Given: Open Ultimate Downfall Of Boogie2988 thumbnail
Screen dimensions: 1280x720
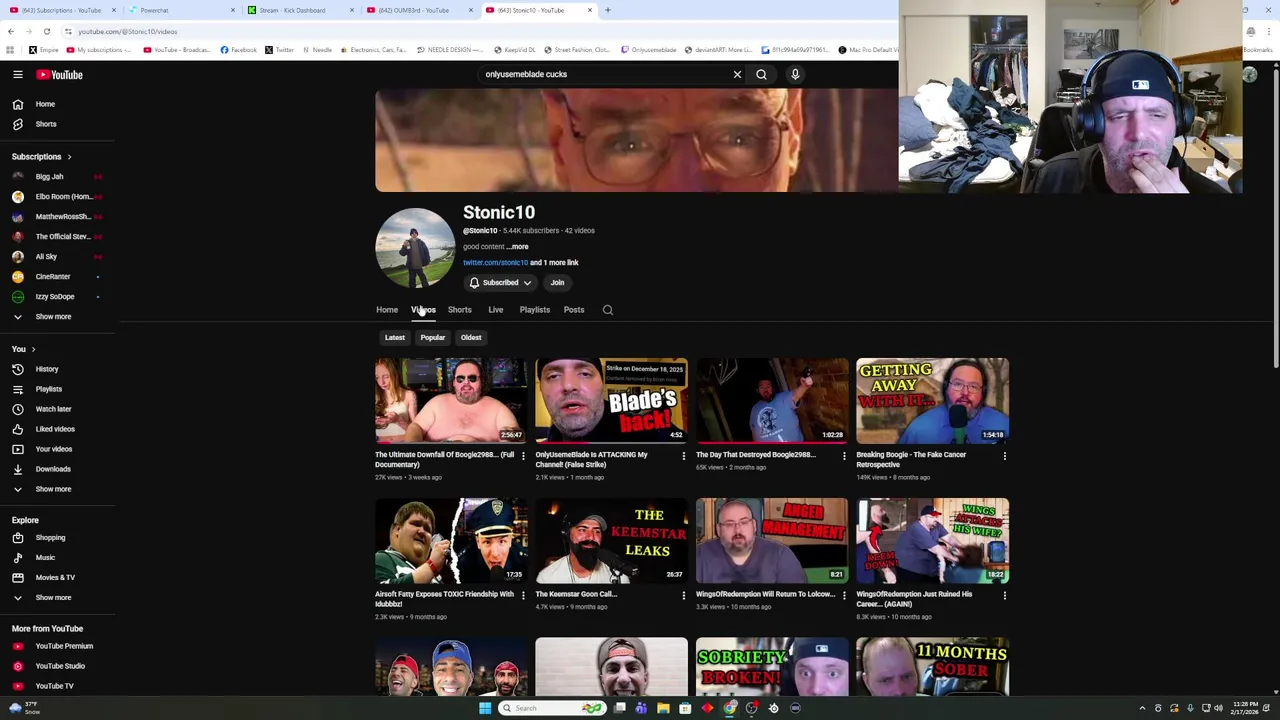Looking at the screenshot, I should point(451,400).
